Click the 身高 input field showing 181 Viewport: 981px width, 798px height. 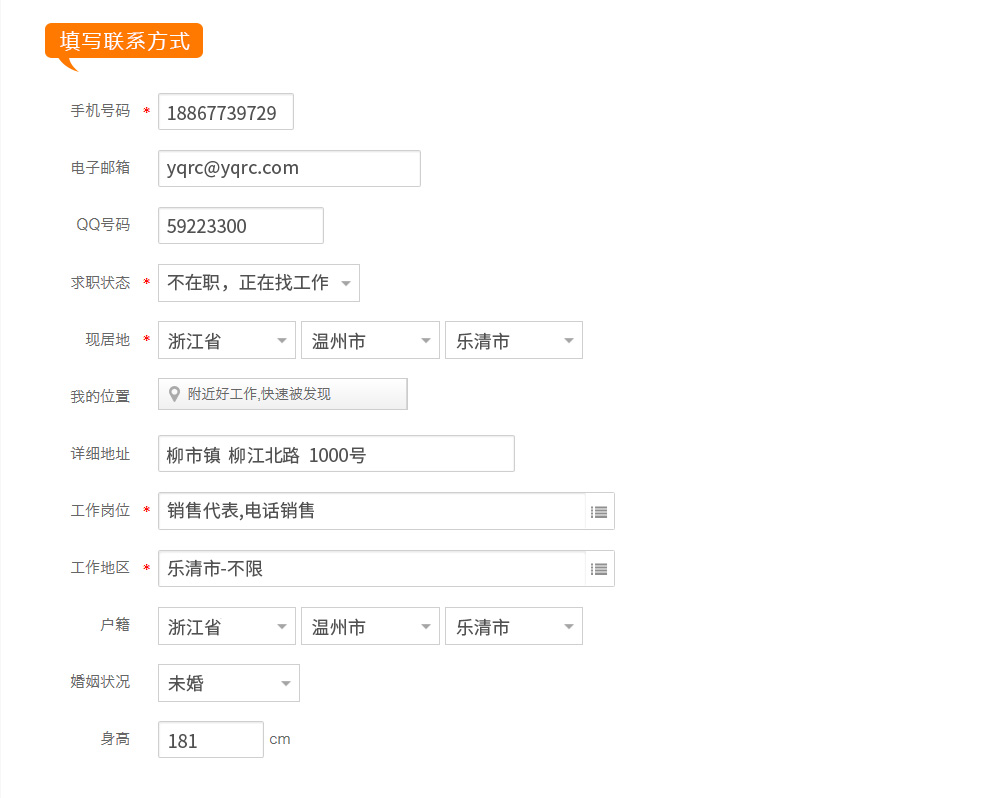click(x=211, y=740)
